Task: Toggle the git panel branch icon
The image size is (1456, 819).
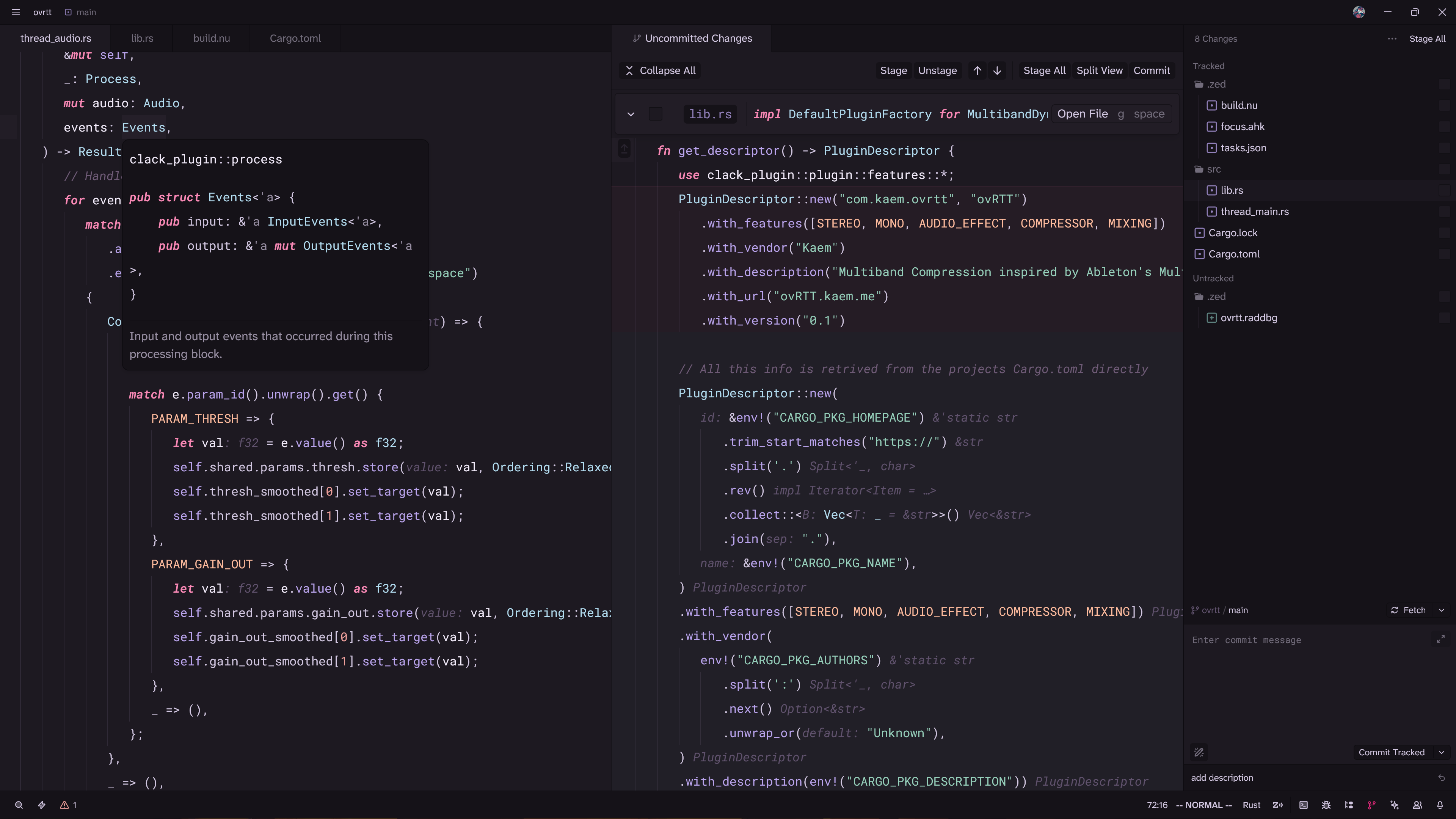Action: point(1371,805)
